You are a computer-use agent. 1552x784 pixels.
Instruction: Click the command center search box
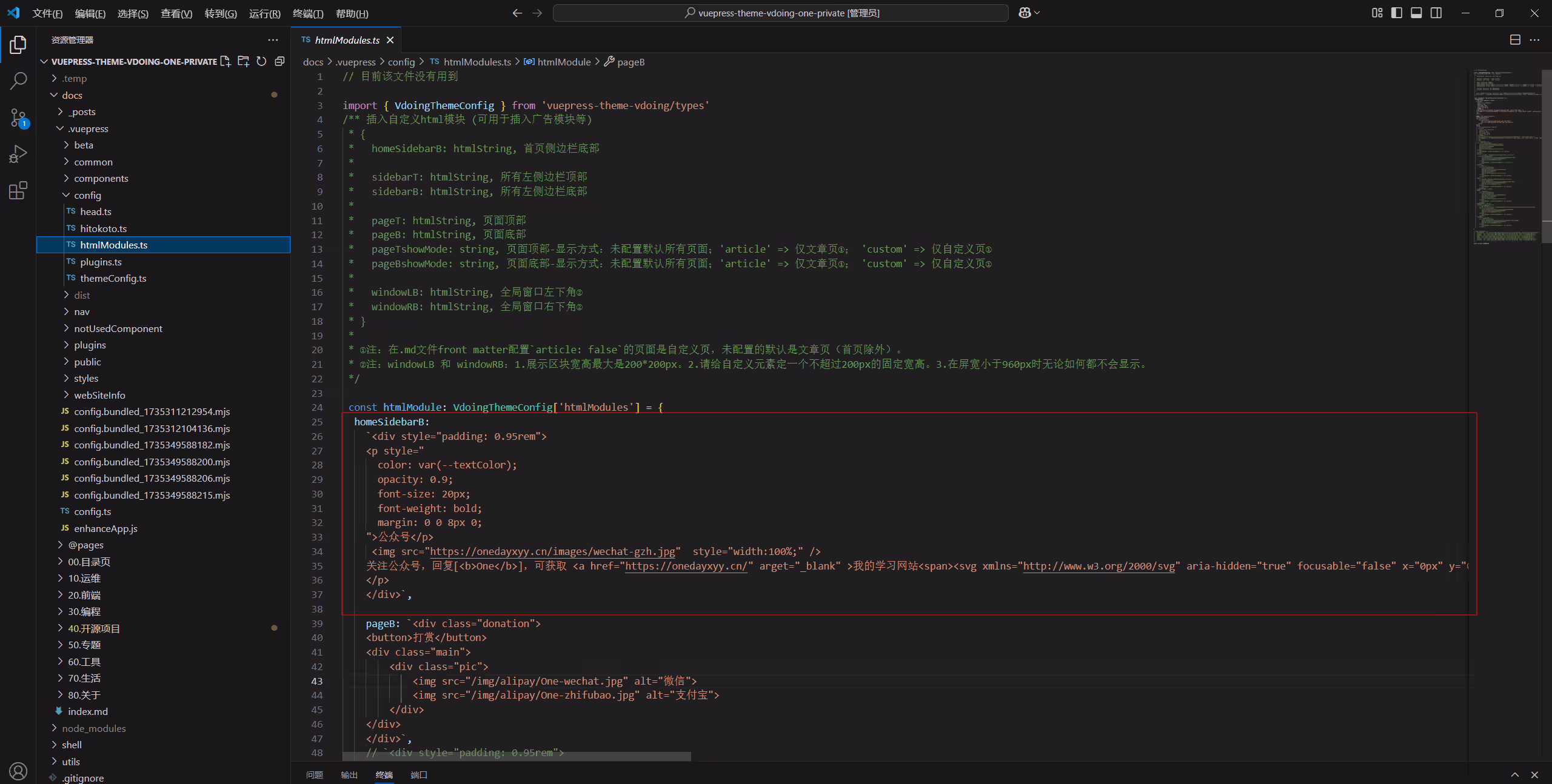(781, 13)
